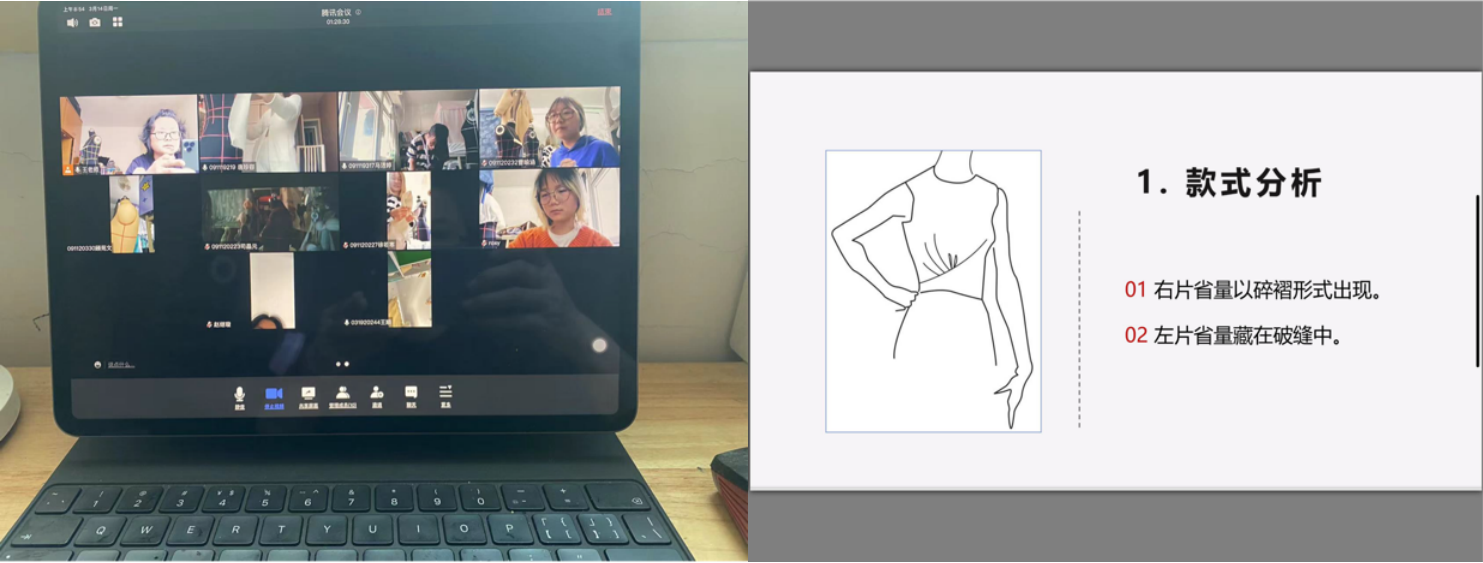Mute the microphone in meeting toolbar

pyautogui.click(x=239, y=395)
